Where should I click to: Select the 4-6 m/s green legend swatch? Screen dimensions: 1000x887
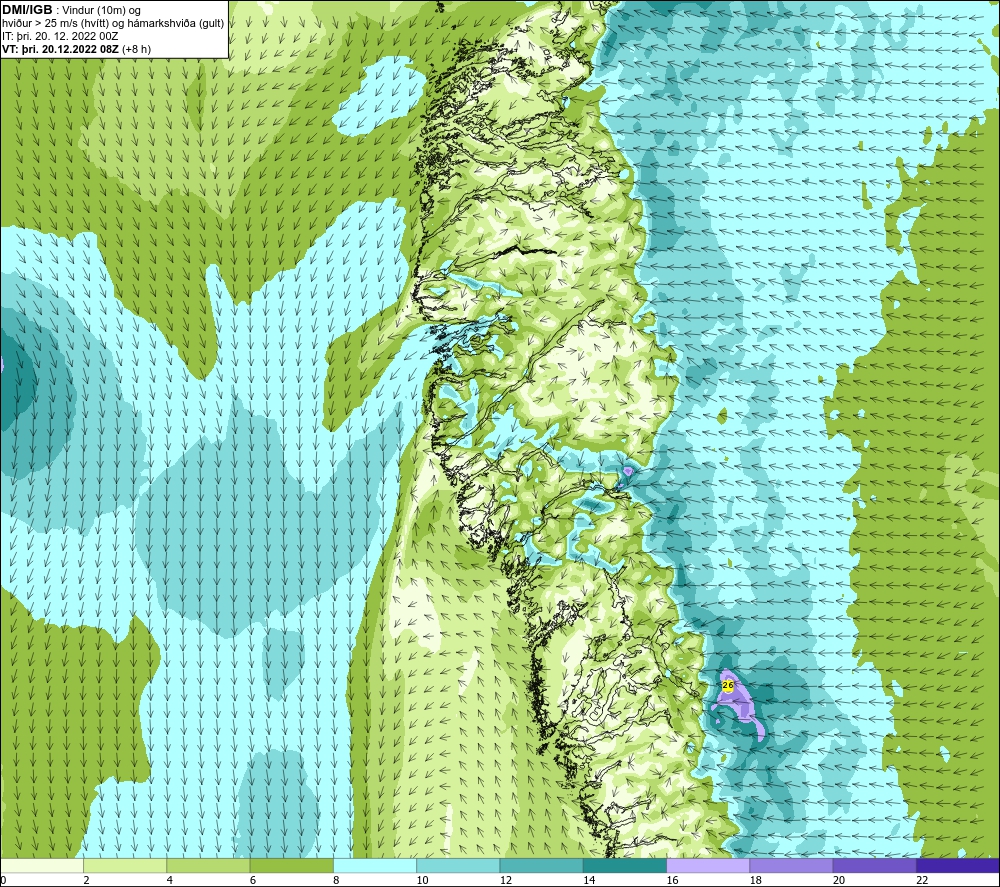tap(209, 865)
